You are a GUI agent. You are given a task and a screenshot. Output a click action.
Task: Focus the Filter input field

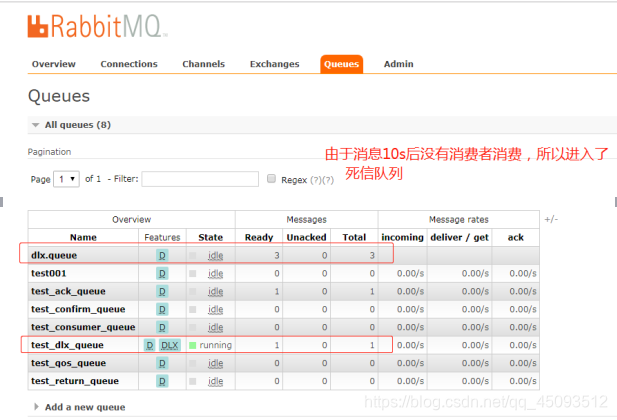[200, 179]
